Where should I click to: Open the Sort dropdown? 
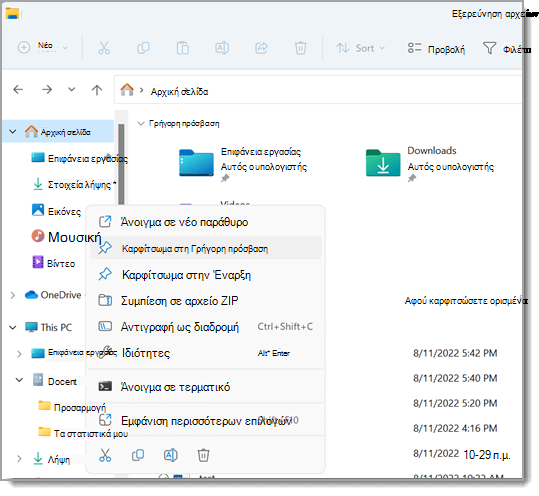360,48
